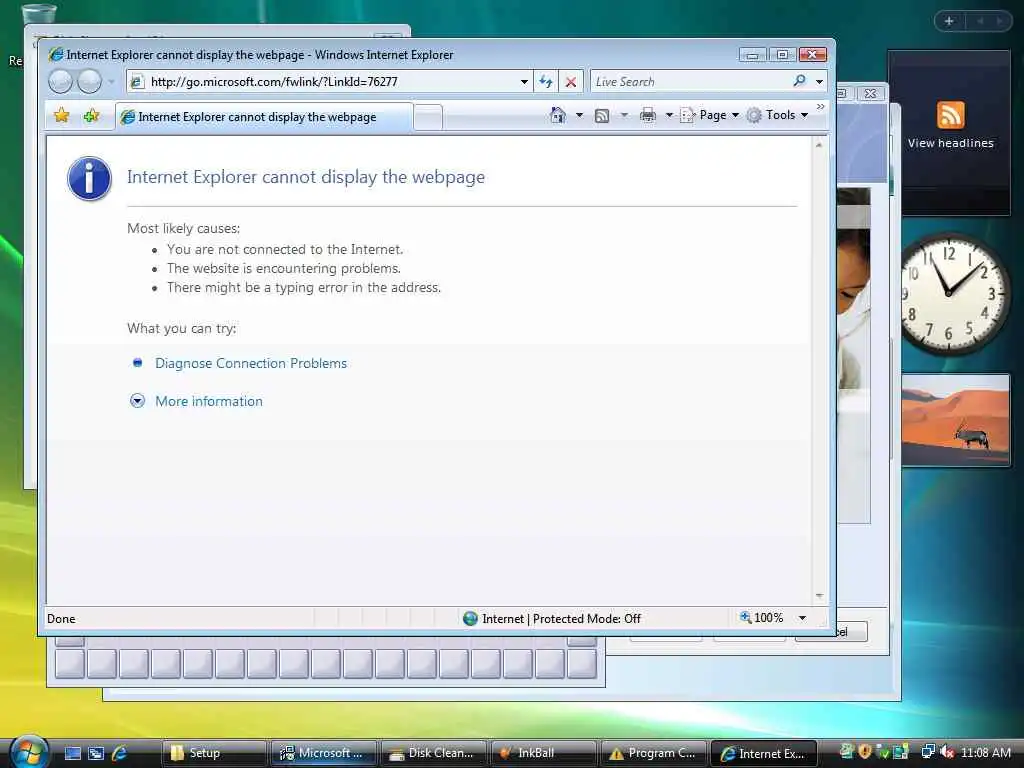Click 'The website is encountering problems.' text
Viewport: 1024px width, 768px height.
point(283,268)
